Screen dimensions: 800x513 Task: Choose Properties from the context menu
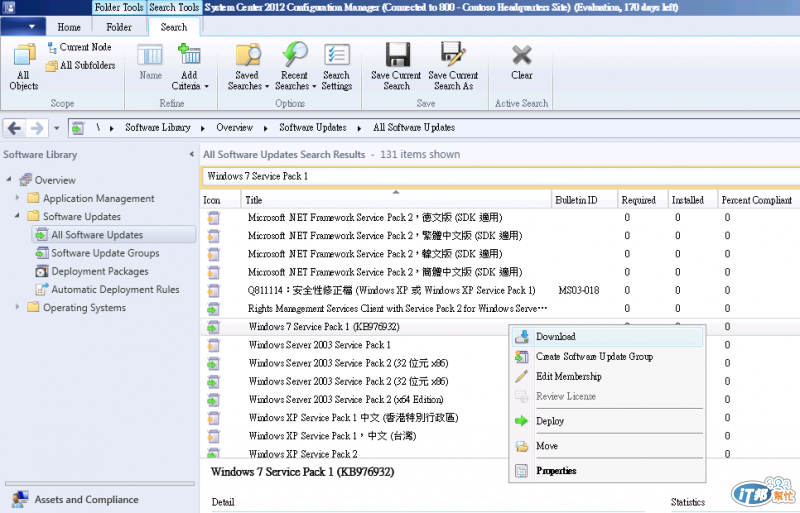pos(607,471)
